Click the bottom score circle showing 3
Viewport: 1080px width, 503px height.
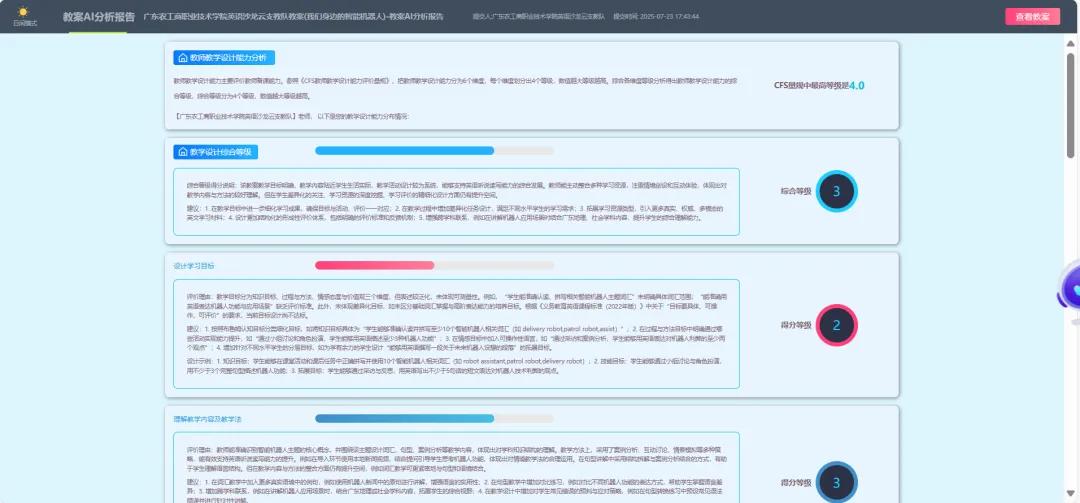(x=836, y=483)
